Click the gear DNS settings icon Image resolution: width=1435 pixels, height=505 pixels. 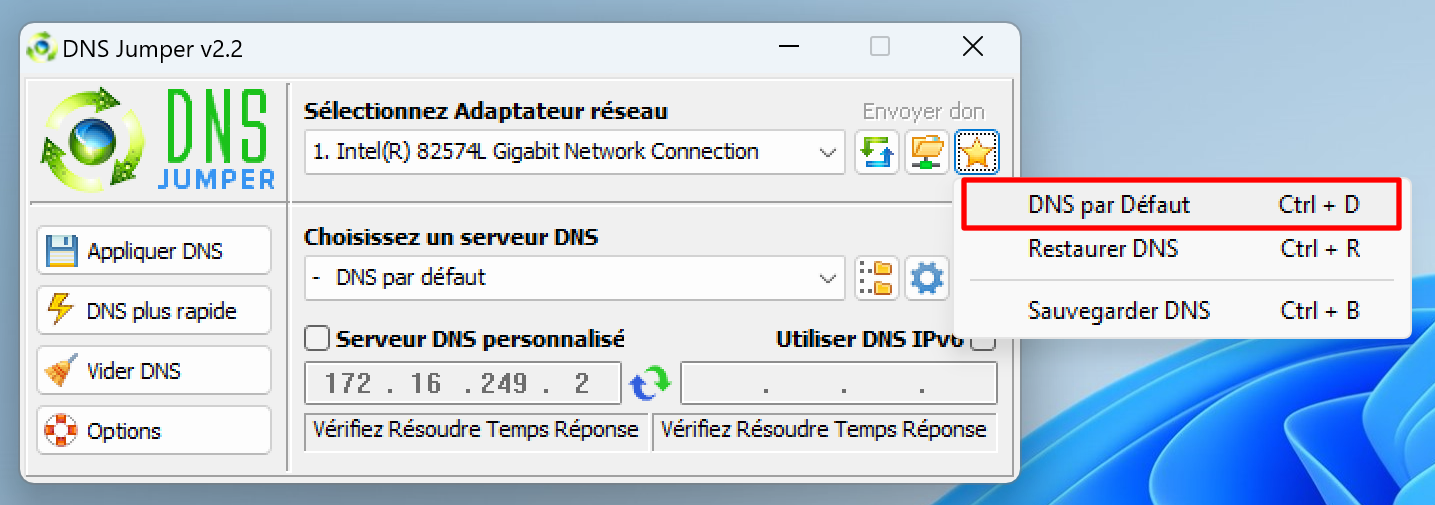[x=927, y=279]
